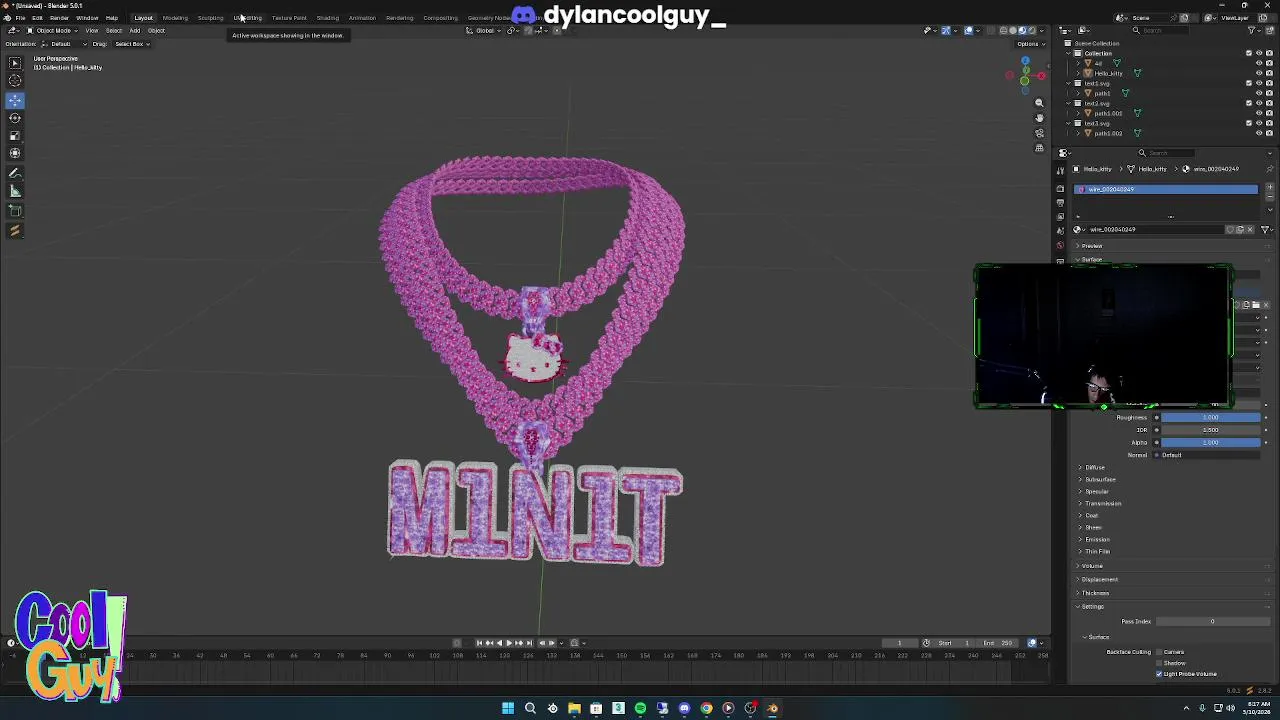The image size is (1280, 720).
Task: Open the viewport Object menu
Action: pyautogui.click(x=156, y=31)
